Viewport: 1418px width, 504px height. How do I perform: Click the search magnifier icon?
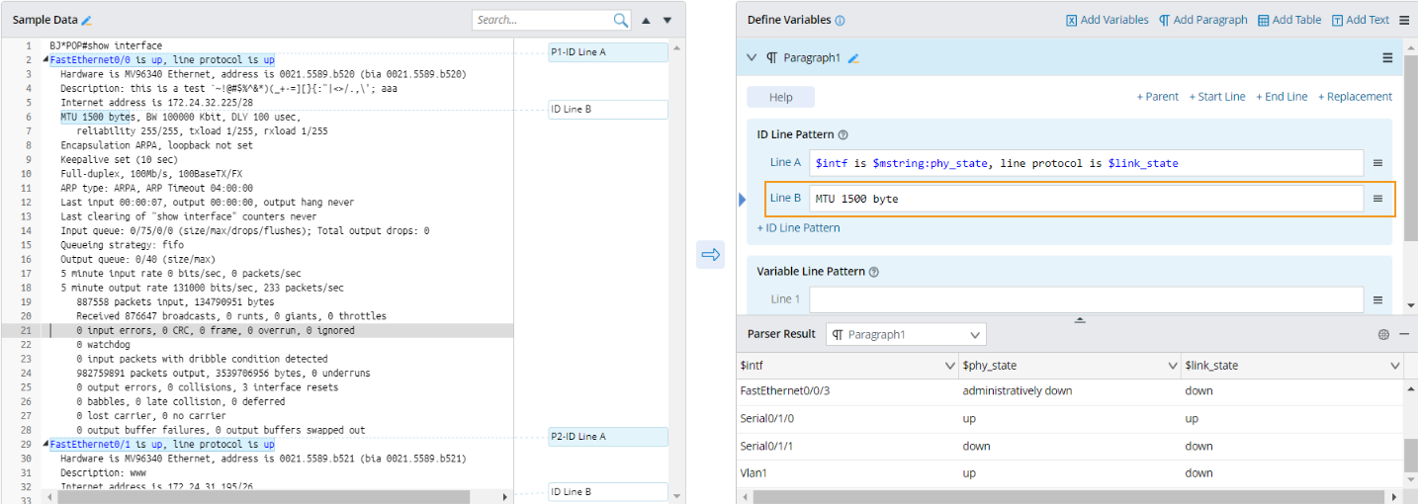point(621,20)
